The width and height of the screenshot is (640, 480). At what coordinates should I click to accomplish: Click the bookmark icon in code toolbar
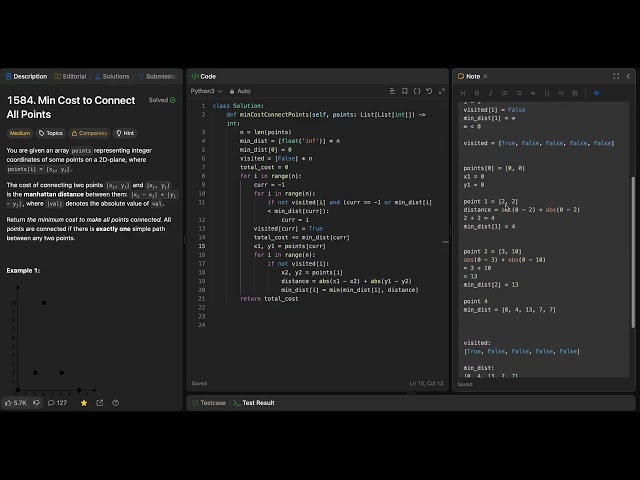click(404, 91)
